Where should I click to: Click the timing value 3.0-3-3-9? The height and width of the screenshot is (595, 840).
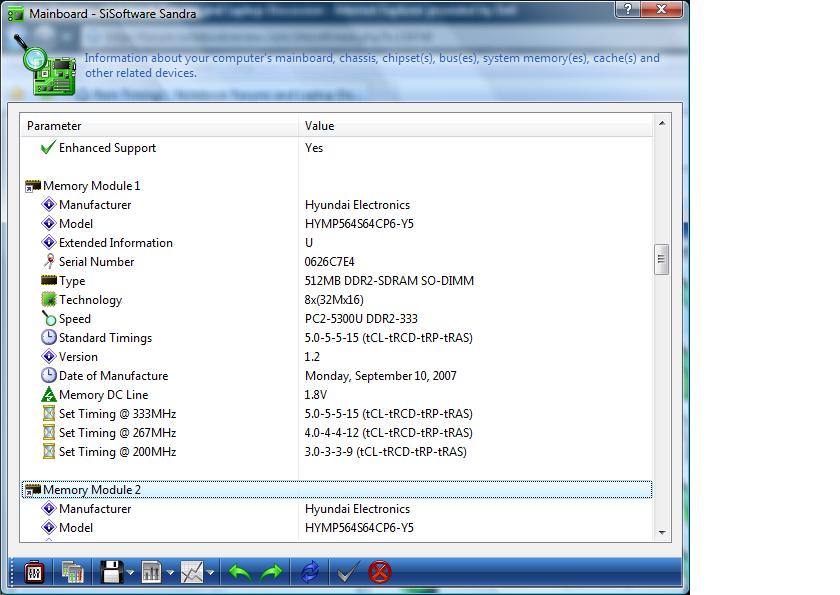point(385,452)
